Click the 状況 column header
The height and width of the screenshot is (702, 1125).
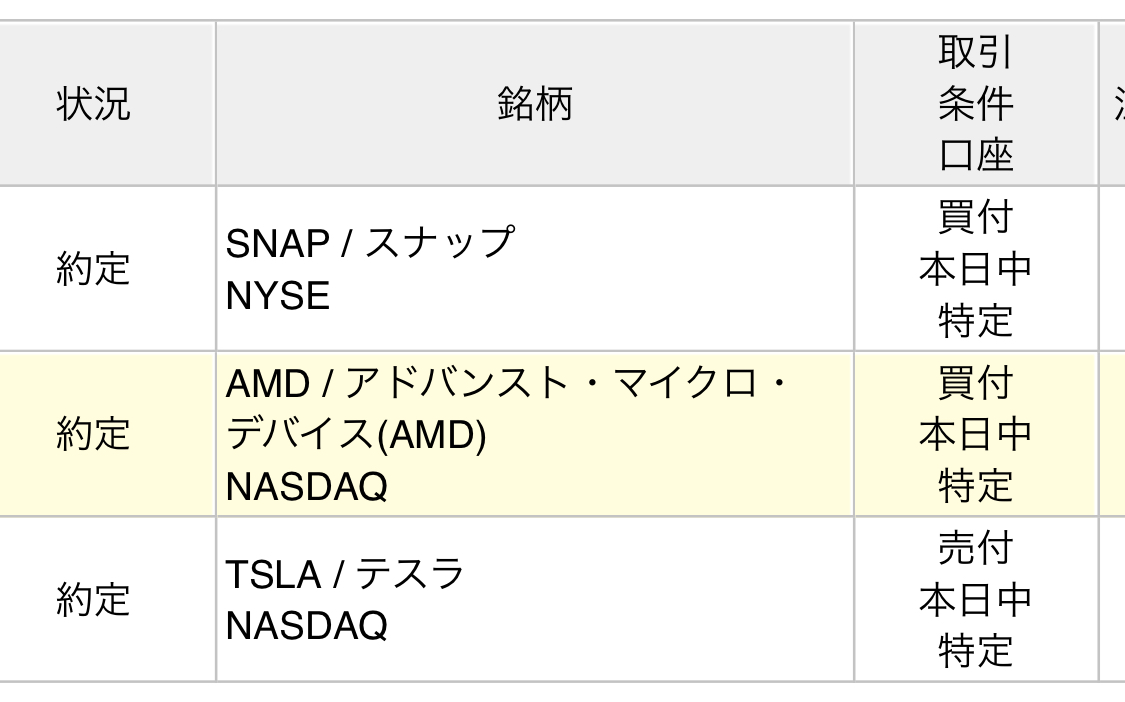pyautogui.click(x=93, y=104)
